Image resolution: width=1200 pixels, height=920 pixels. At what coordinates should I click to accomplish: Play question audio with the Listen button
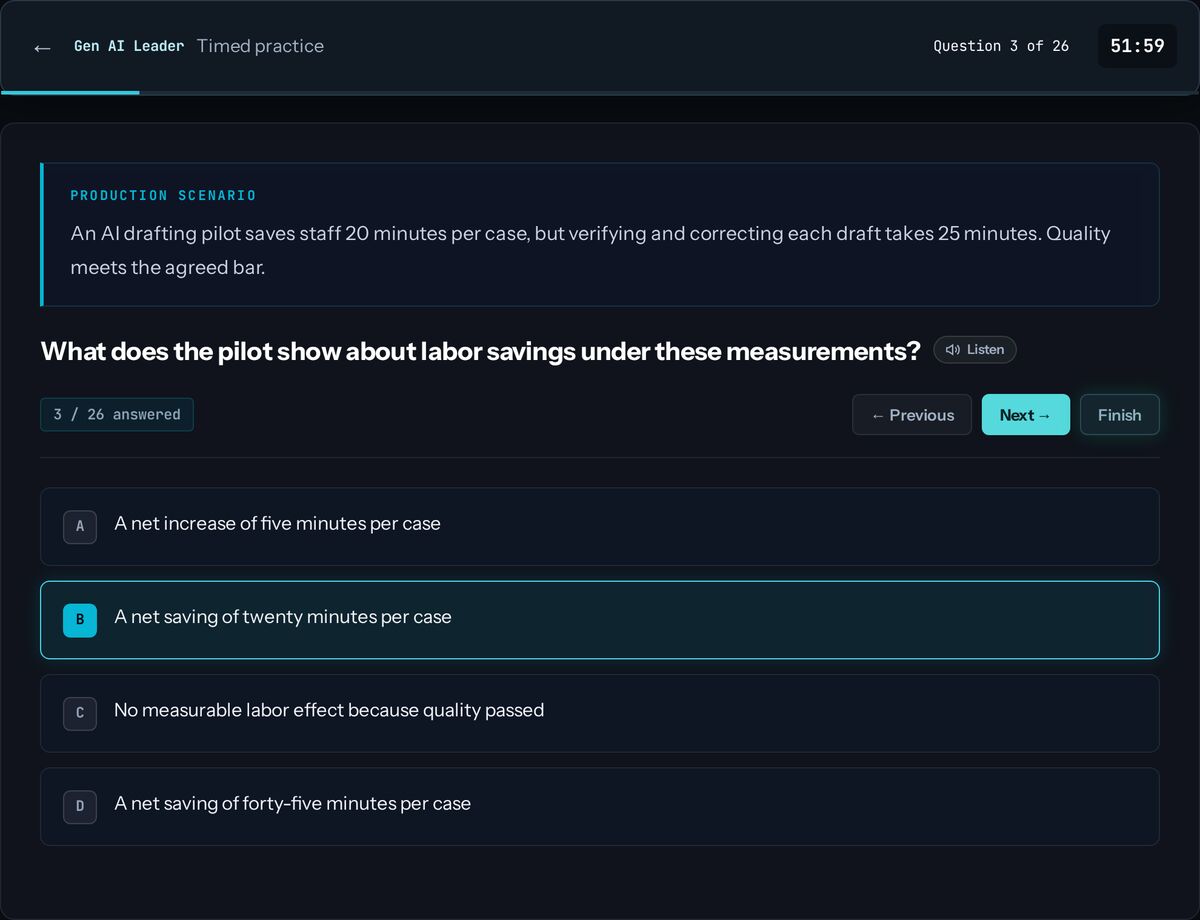click(975, 350)
